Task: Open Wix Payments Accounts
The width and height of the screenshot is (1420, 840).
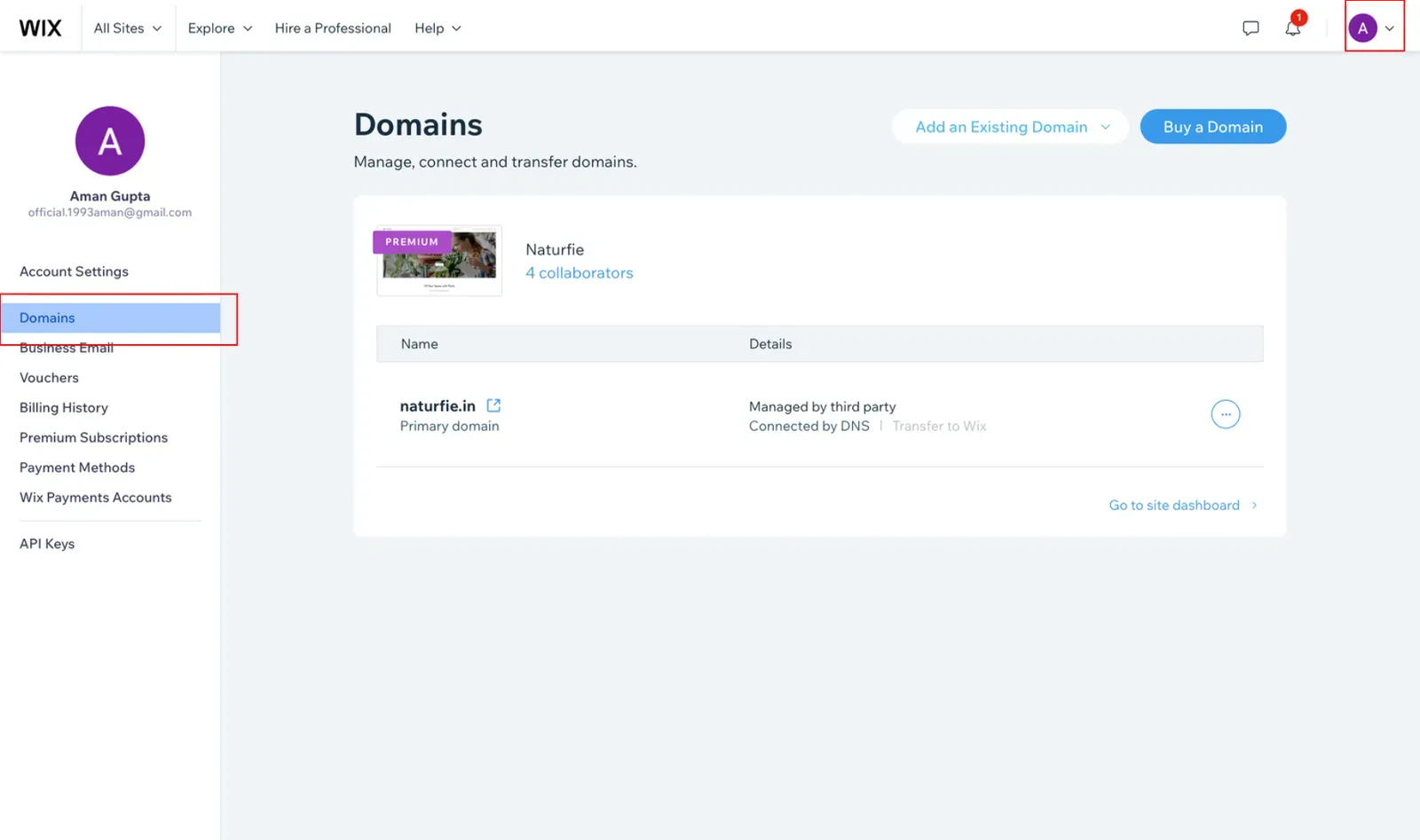Action: click(96, 498)
